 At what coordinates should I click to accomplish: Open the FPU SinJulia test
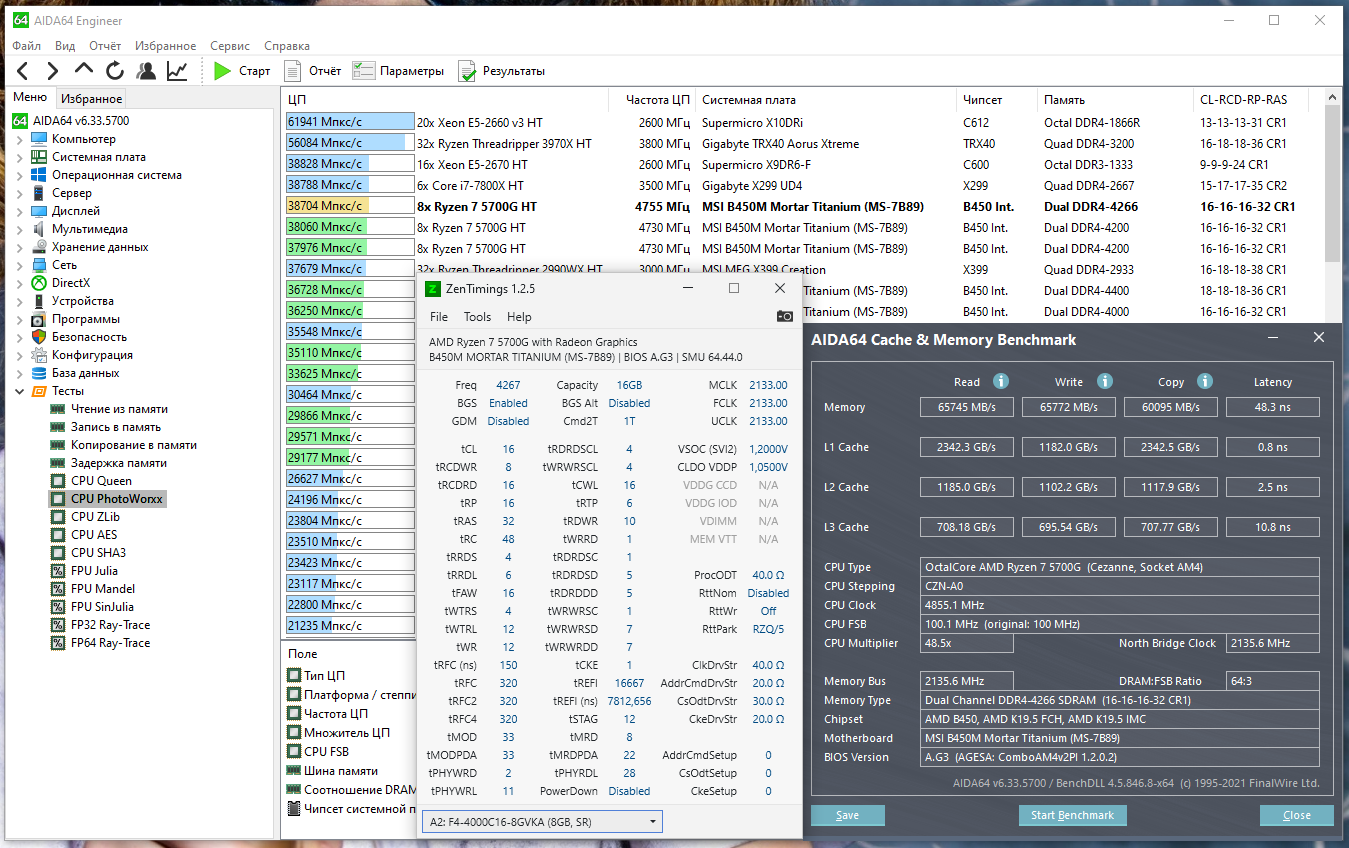103,607
